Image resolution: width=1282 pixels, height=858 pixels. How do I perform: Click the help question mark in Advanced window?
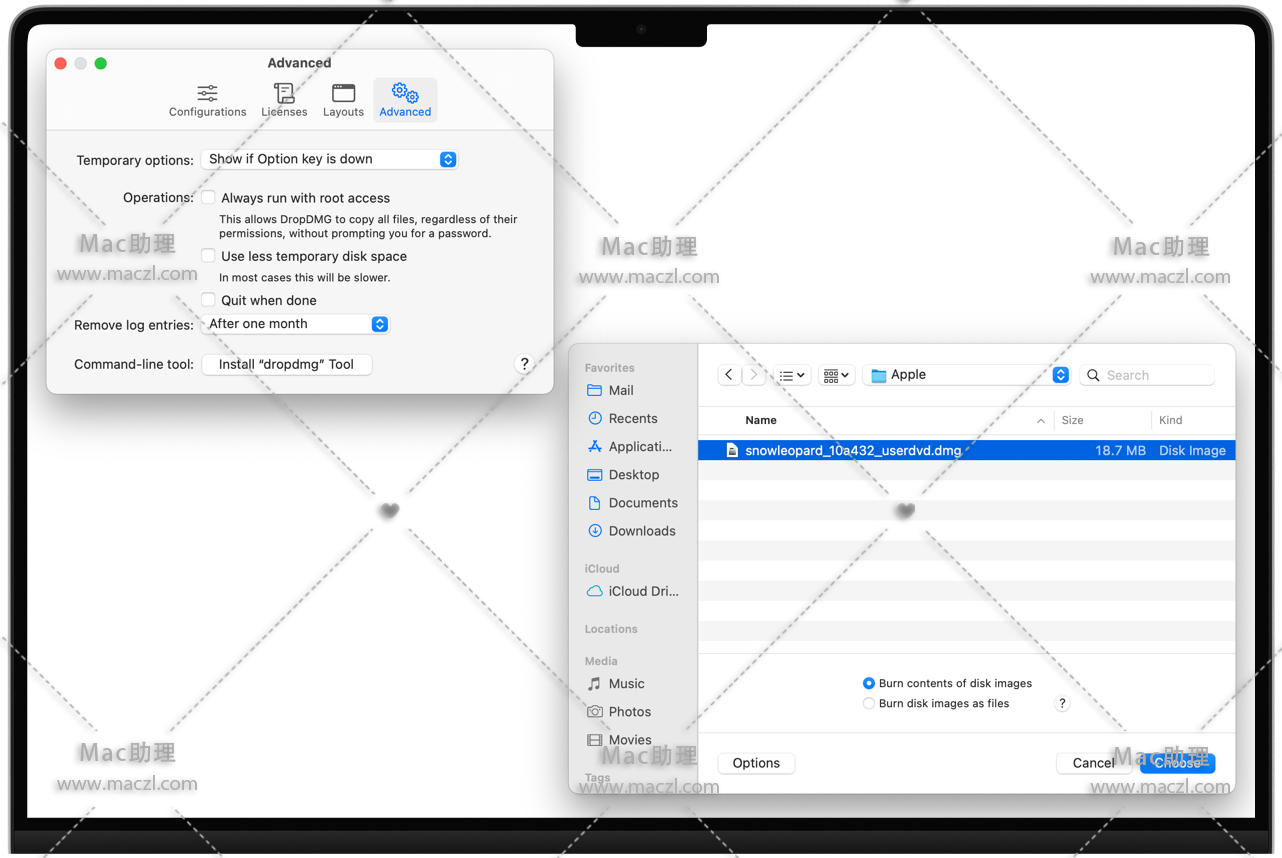coord(524,364)
